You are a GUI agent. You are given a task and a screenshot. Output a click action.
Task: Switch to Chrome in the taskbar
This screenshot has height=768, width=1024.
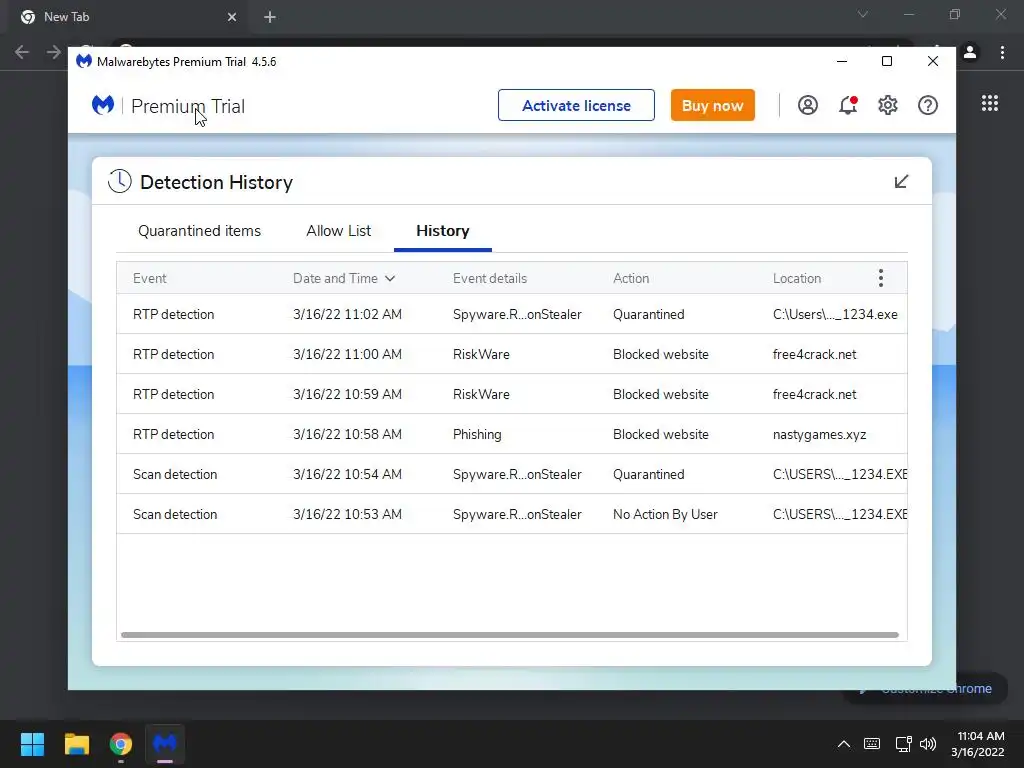[x=121, y=744]
